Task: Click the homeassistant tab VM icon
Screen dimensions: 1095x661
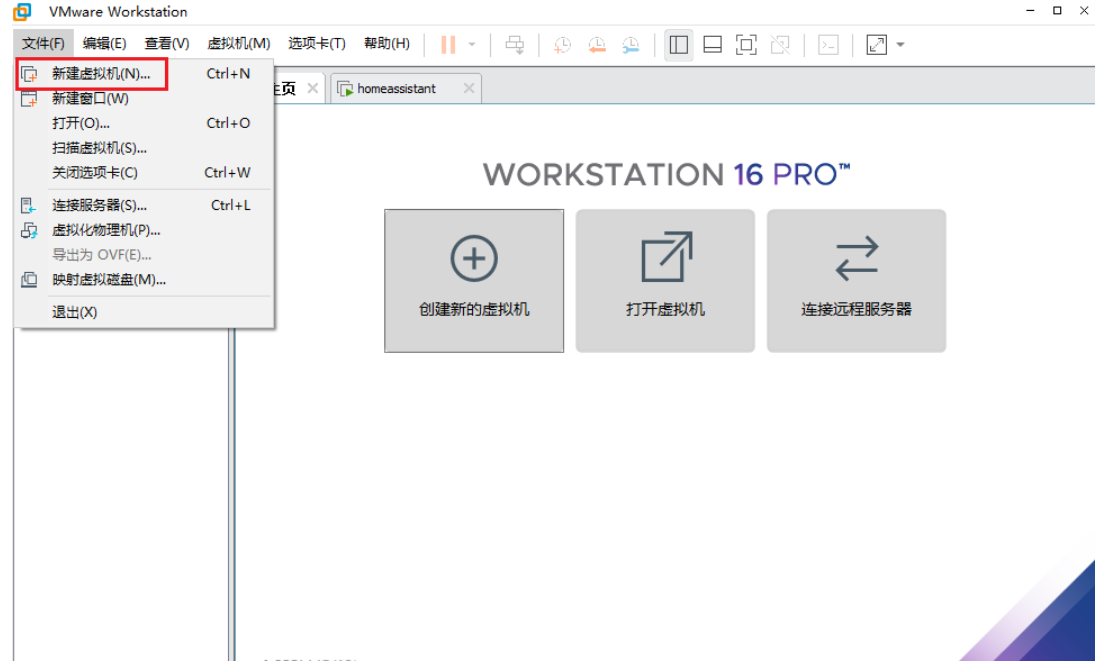Action: coord(345,89)
